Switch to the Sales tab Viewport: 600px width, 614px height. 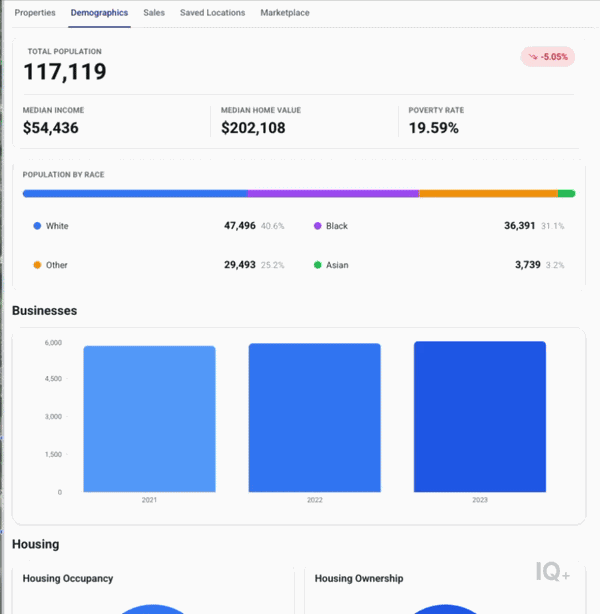coord(154,13)
